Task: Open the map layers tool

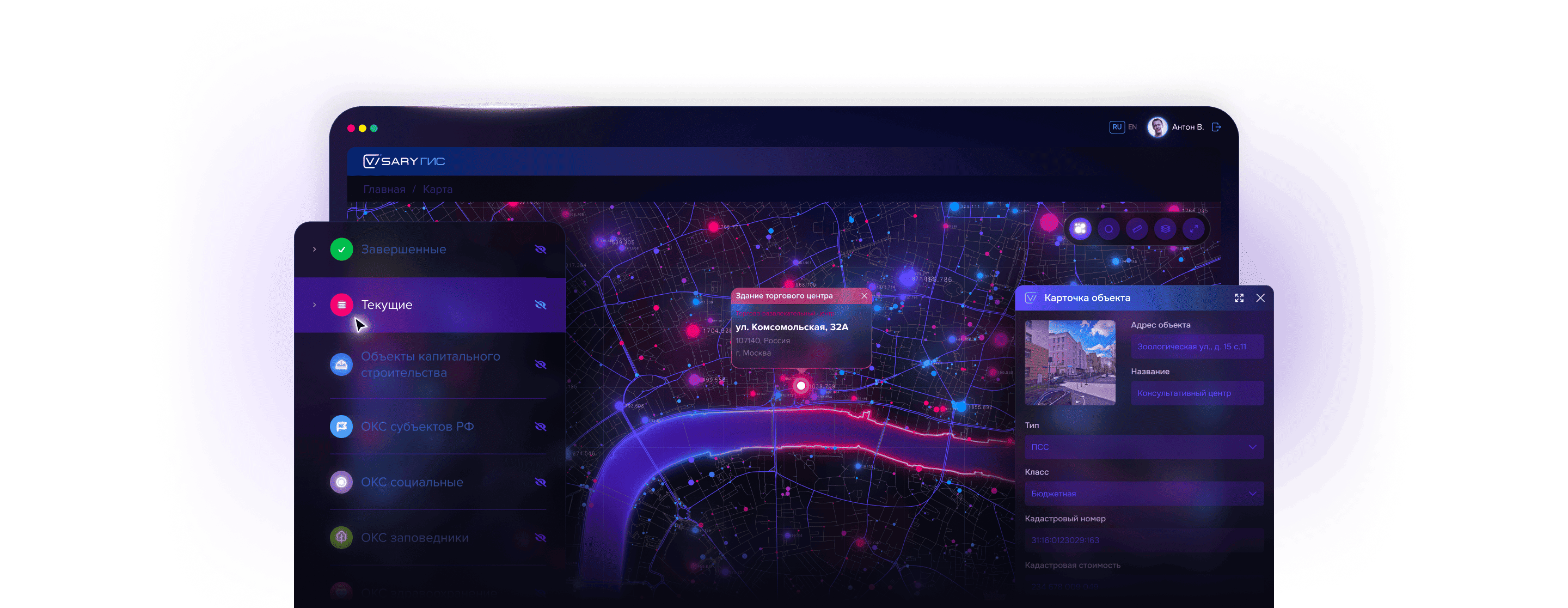Action: (x=1165, y=229)
